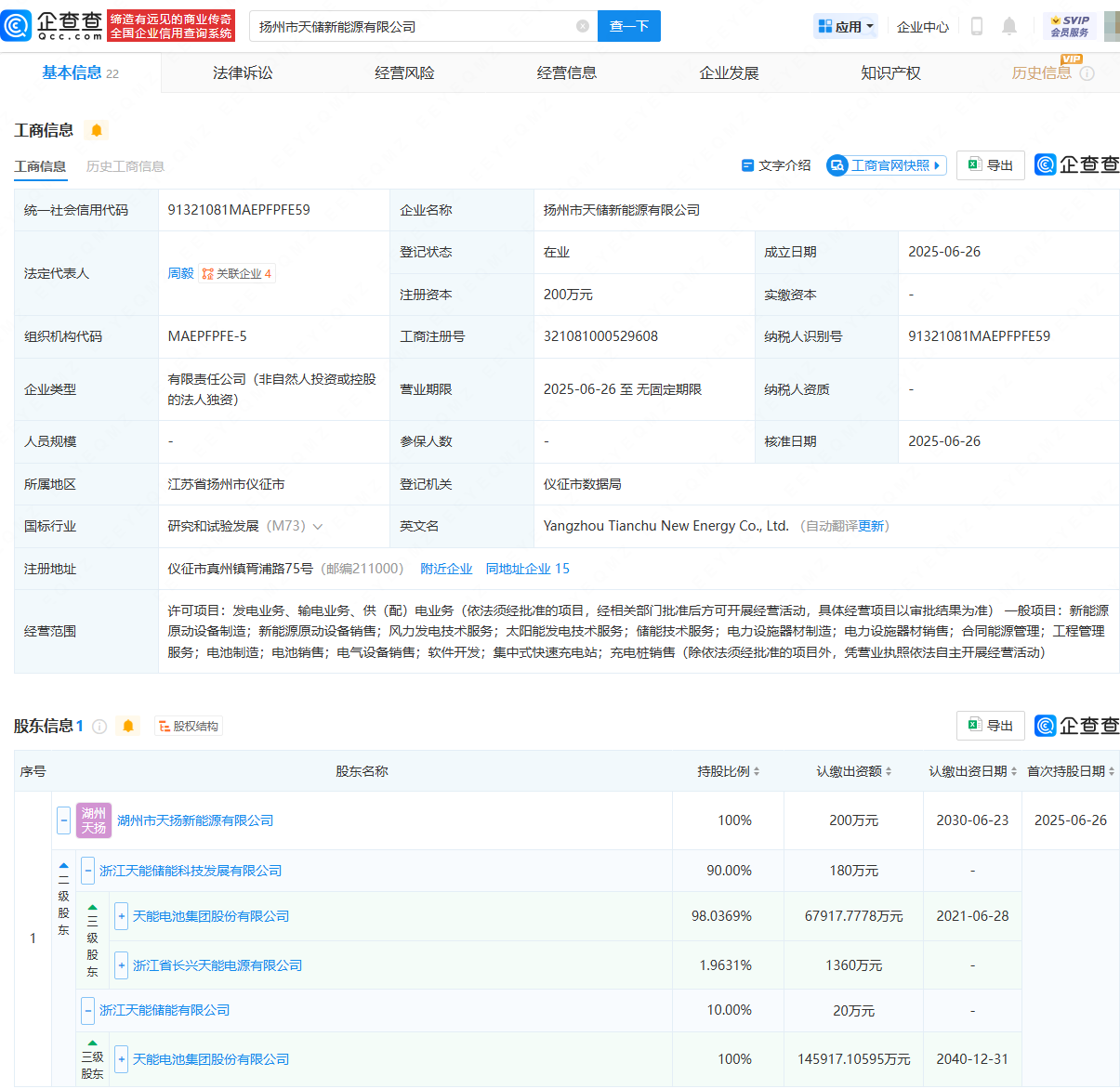The width and height of the screenshot is (1120, 1089).
Task: Collapse the 浙江天能储能科技发展有限公司 row
Action: coord(87,871)
